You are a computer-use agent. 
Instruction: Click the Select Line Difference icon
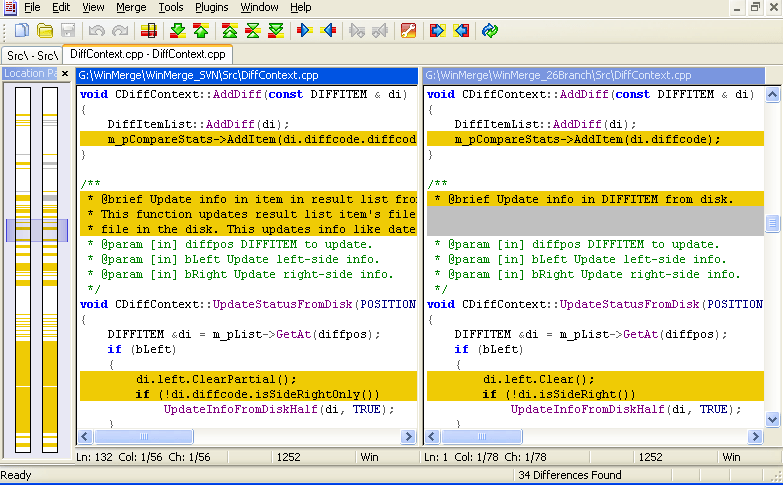[148, 31]
